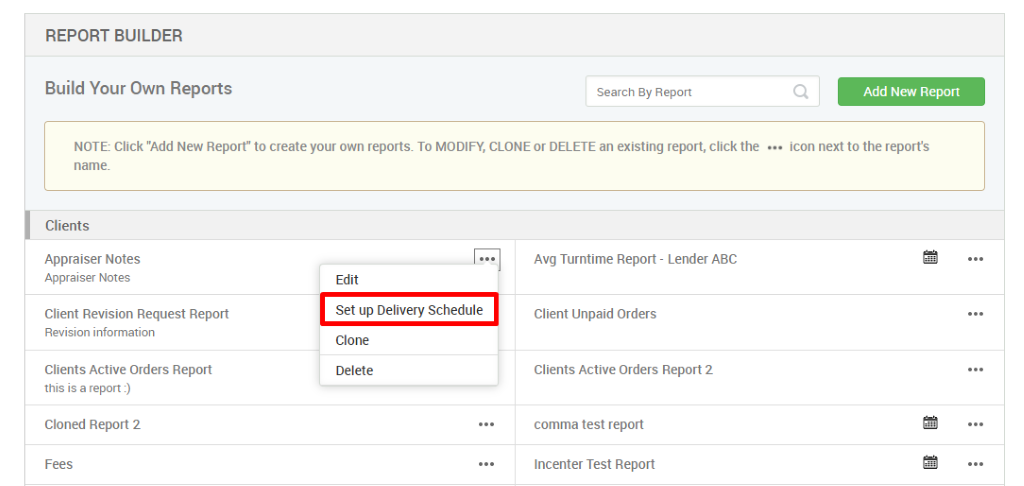The height and width of the screenshot is (486, 1024).
Task: Choose Clone from the context menu
Action: [x=409, y=340]
